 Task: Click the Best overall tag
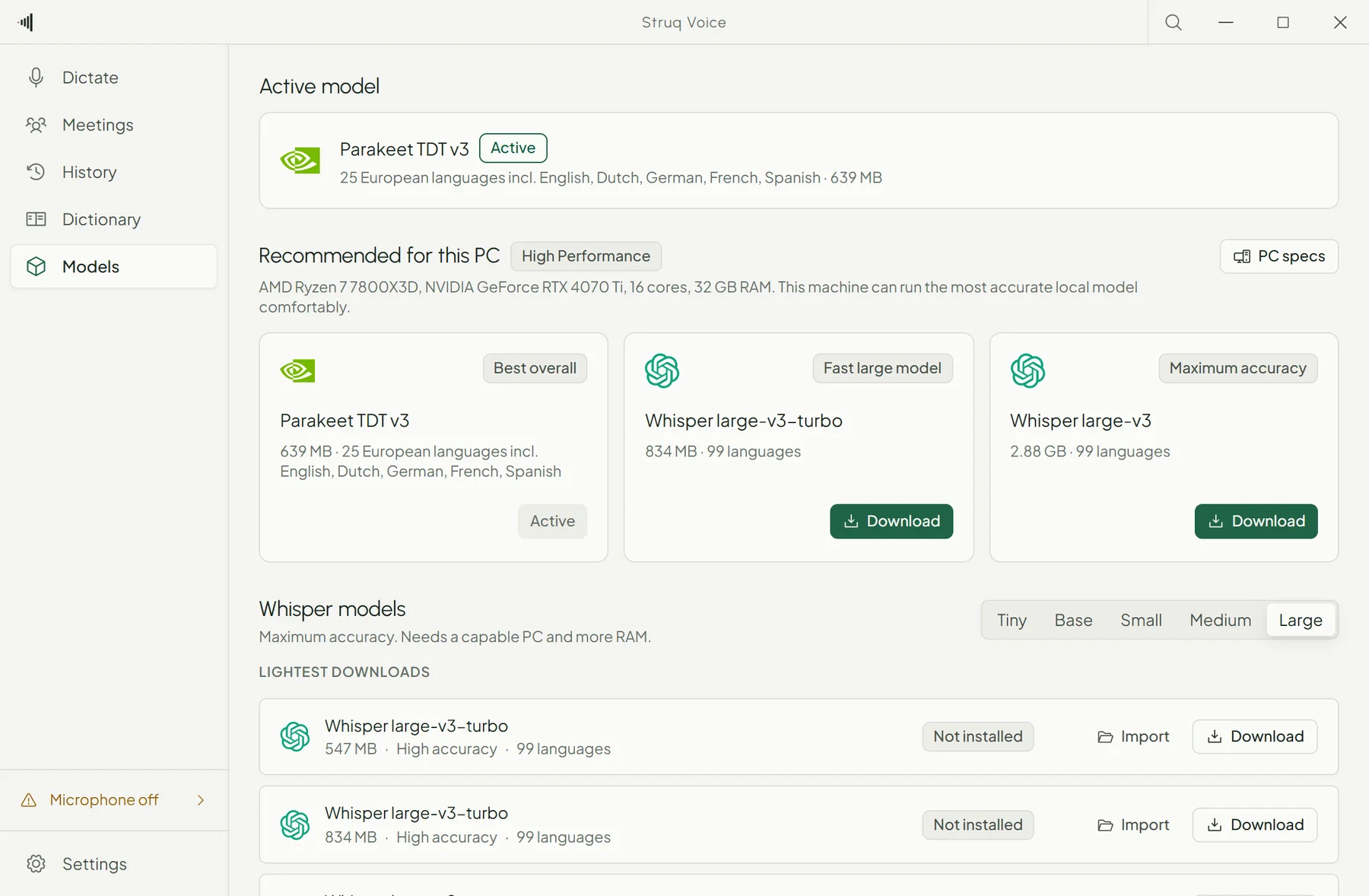[x=535, y=368]
